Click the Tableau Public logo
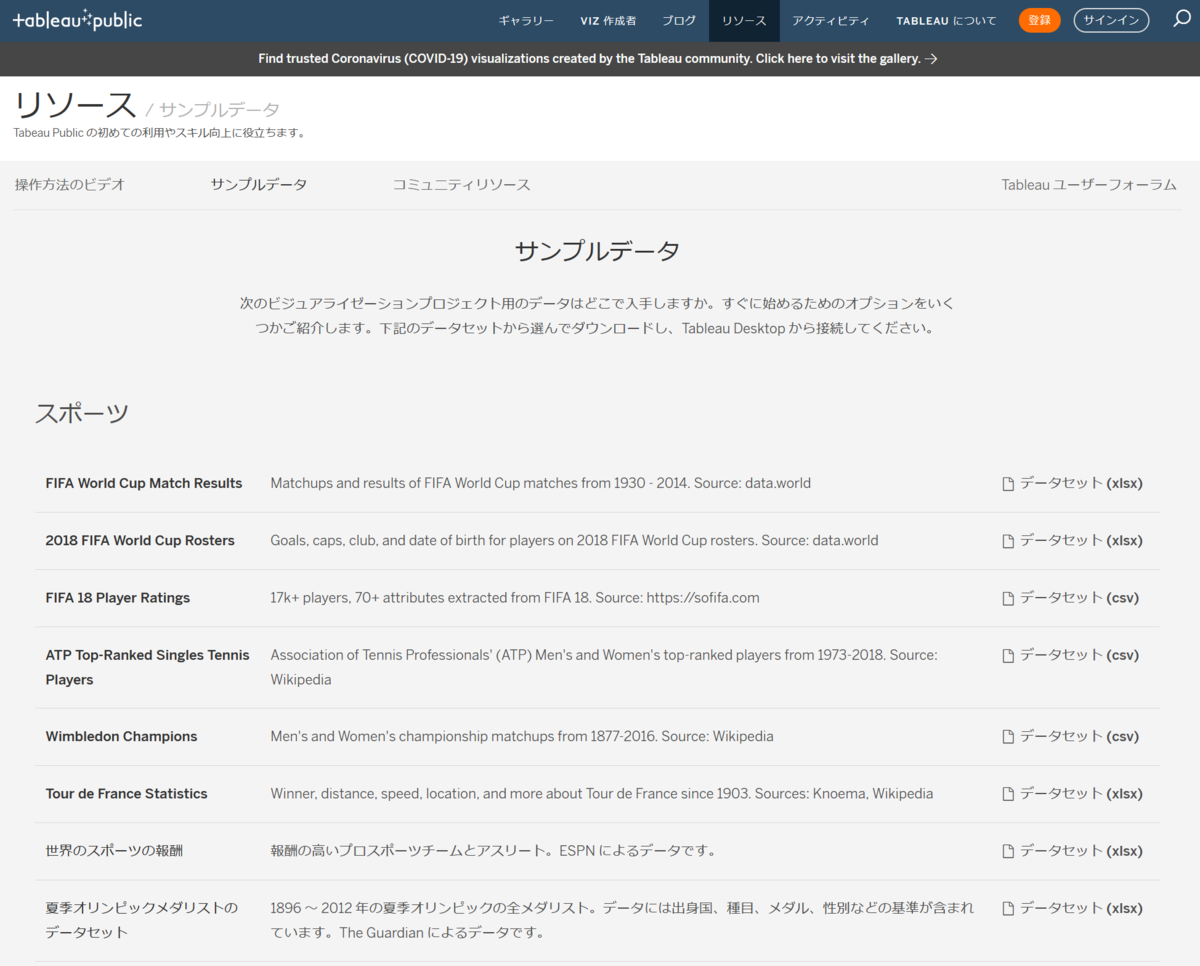The width and height of the screenshot is (1200, 966). click(x=77, y=19)
